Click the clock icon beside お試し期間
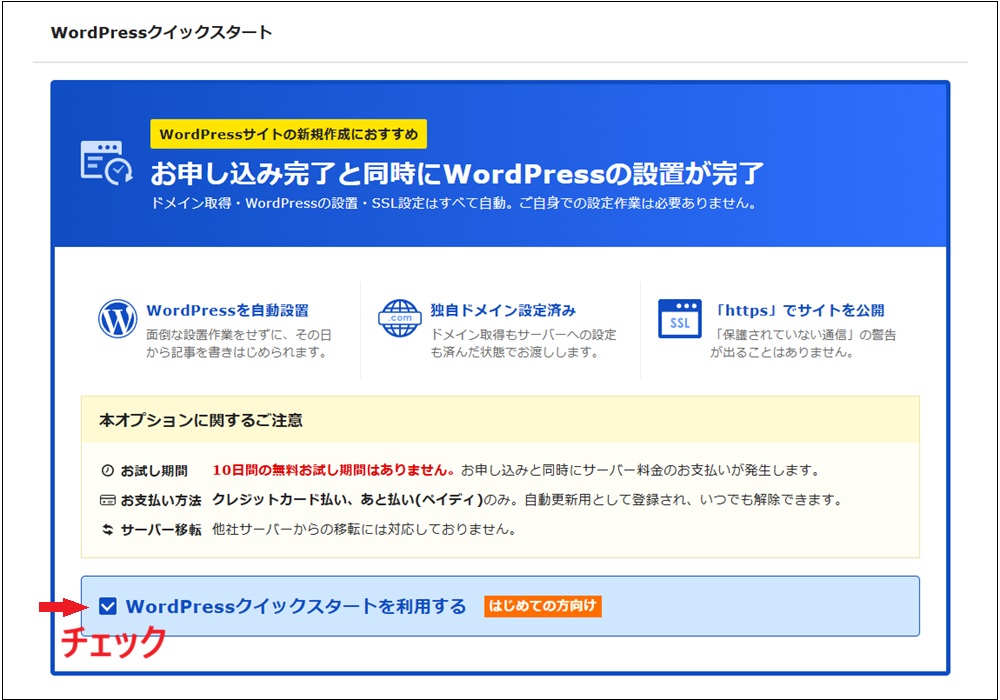The height and width of the screenshot is (700, 1000). pyautogui.click(x=107, y=470)
